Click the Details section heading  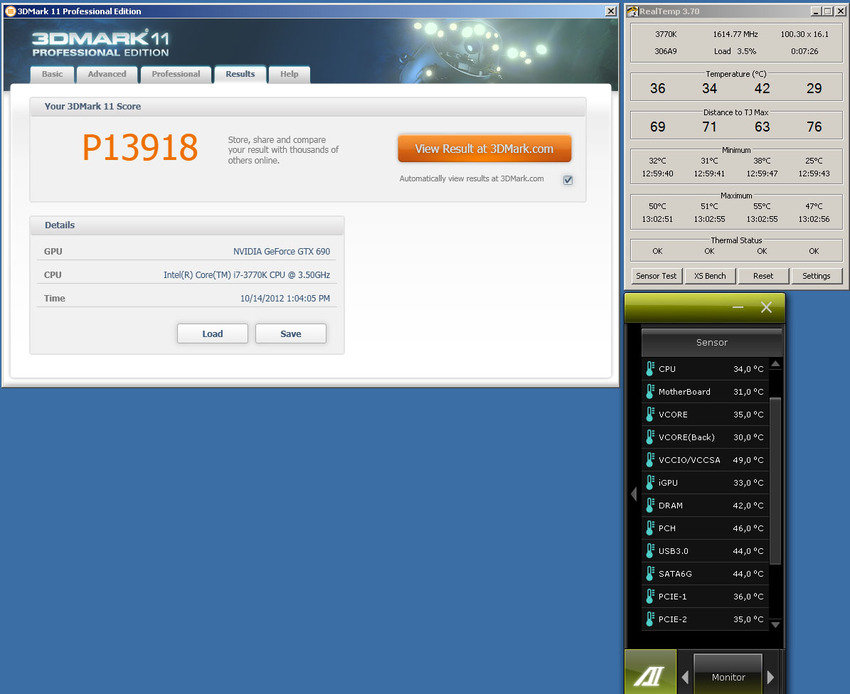point(60,225)
